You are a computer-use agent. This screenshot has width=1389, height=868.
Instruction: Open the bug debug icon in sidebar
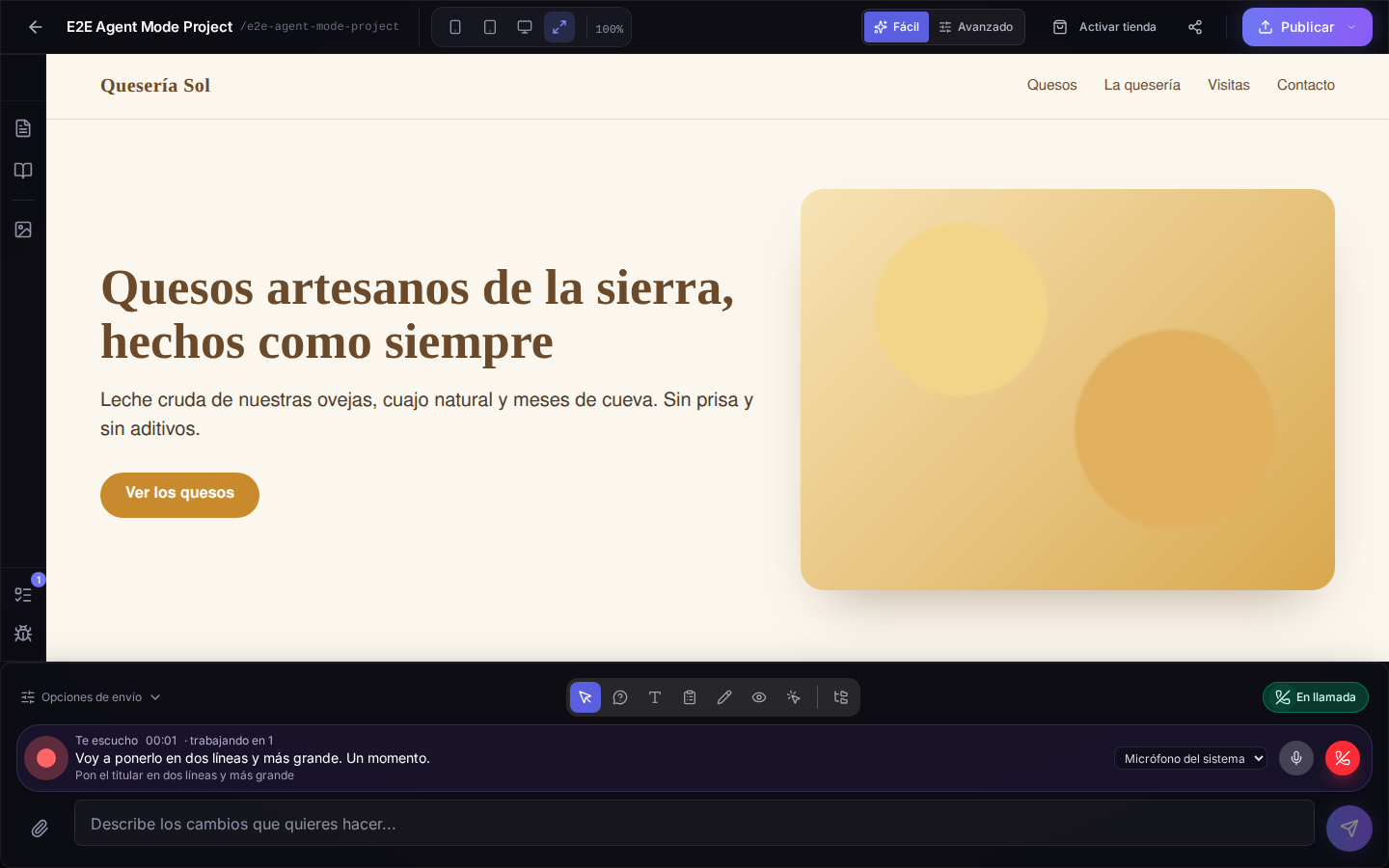tap(23, 634)
